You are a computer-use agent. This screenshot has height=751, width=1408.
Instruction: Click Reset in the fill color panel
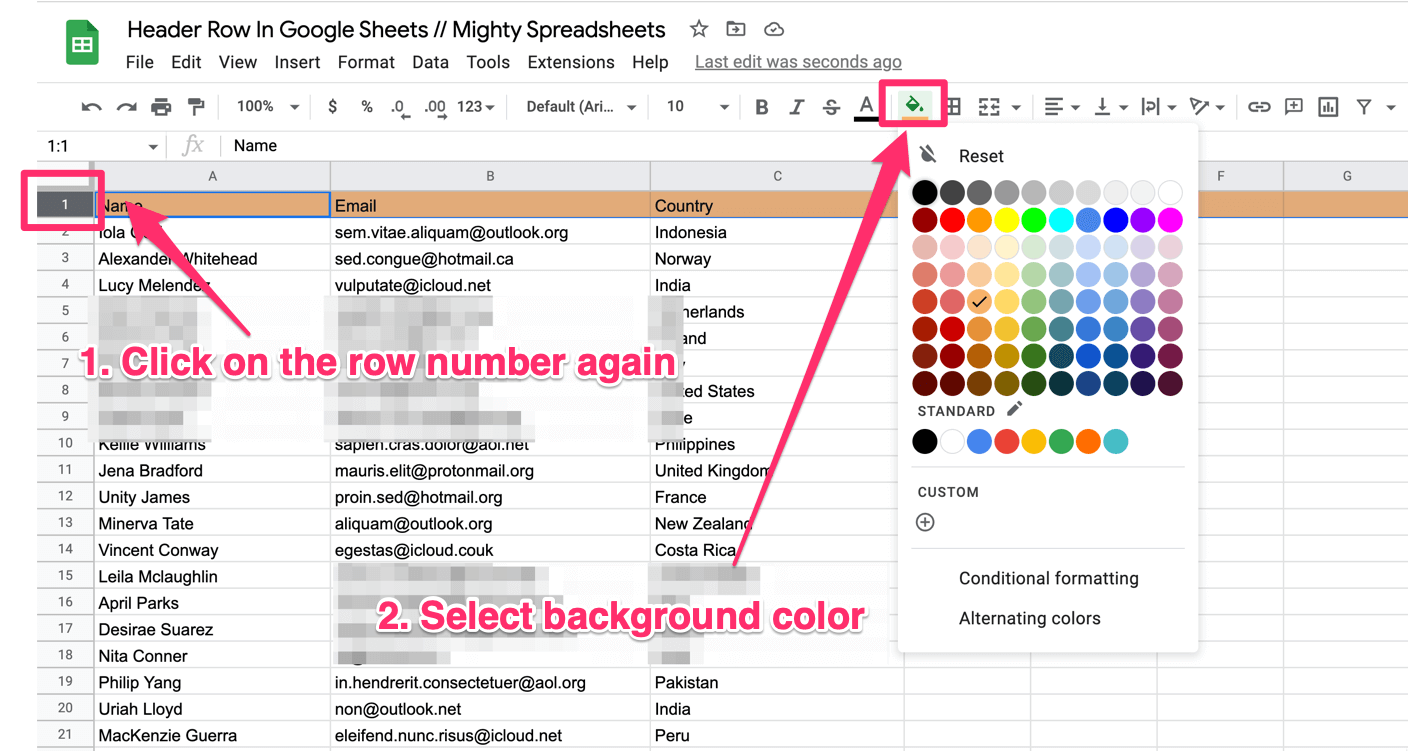[x=981, y=156]
